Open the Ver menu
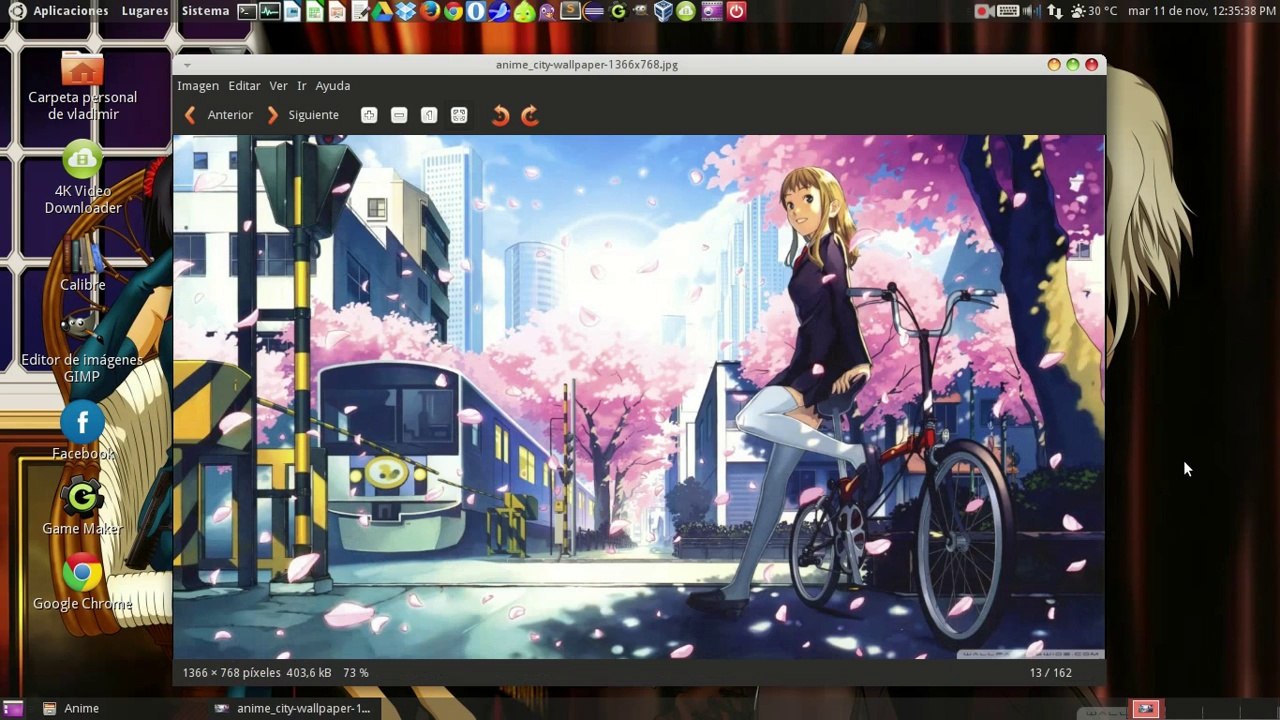This screenshot has width=1280, height=720. click(278, 86)
